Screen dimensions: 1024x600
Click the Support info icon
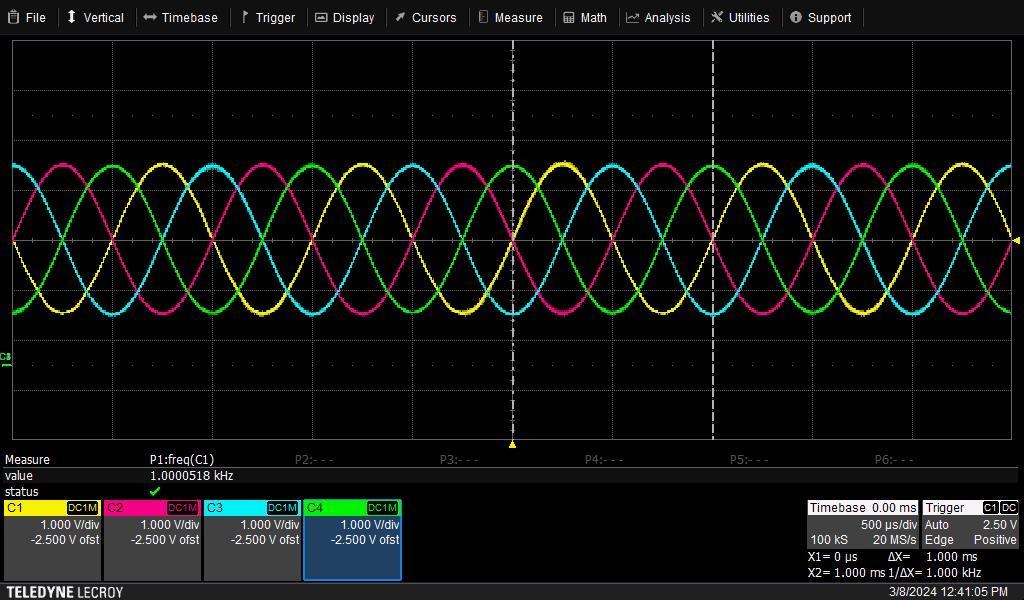795,17
